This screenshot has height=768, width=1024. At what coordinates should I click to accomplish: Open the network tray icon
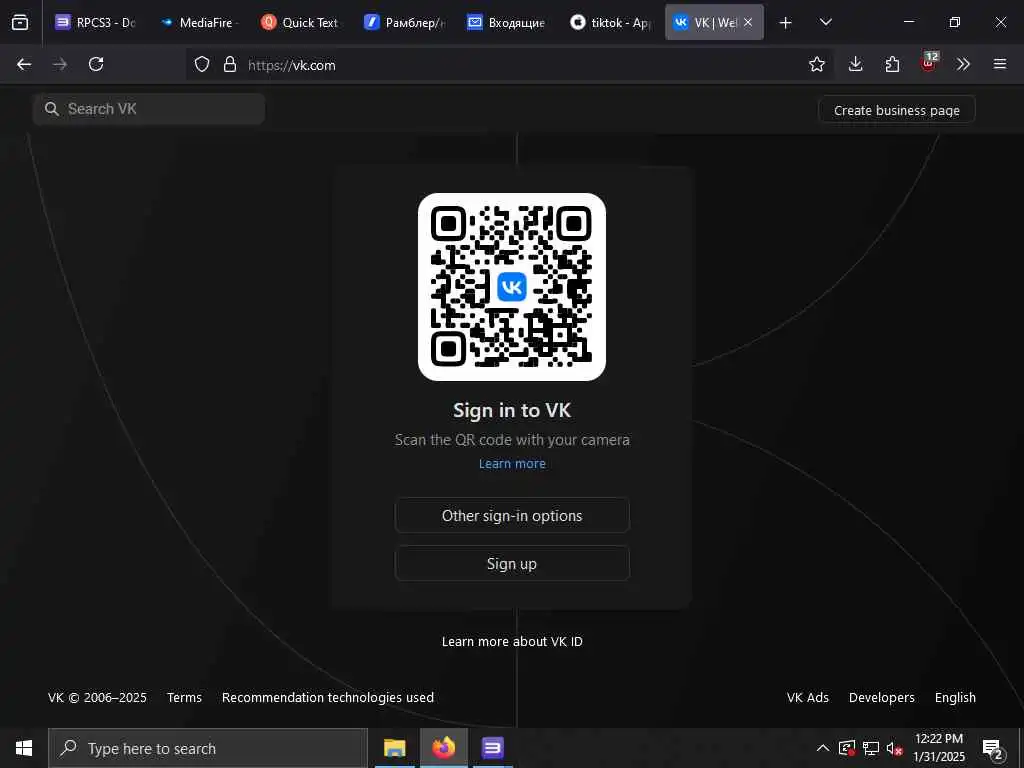pyautogui.click(x=871, y=748)
